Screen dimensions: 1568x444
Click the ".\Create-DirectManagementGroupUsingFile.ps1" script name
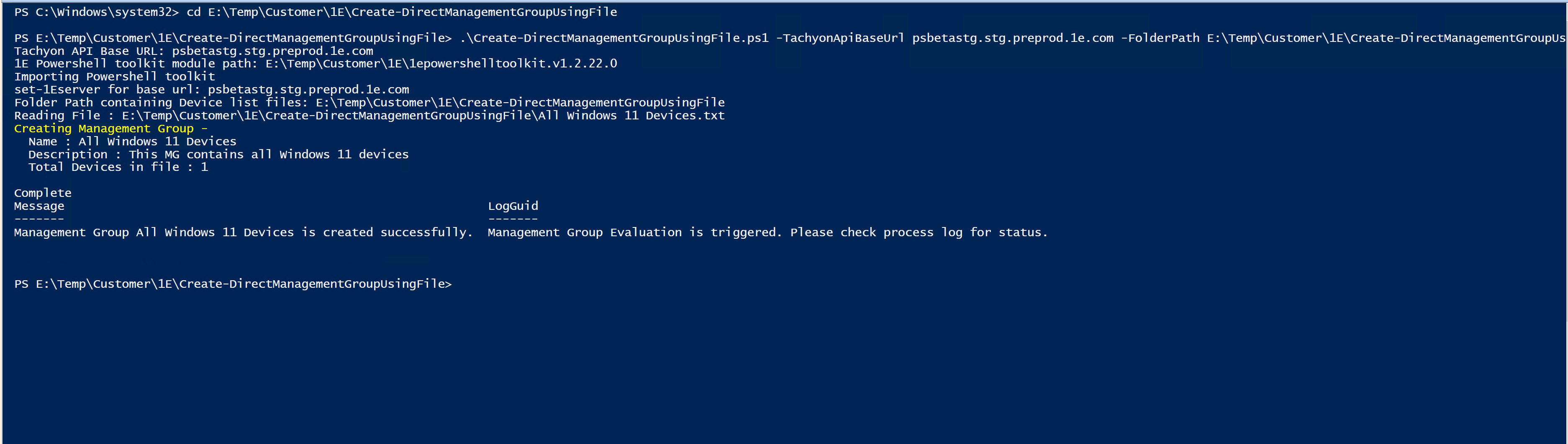point(614,39)
